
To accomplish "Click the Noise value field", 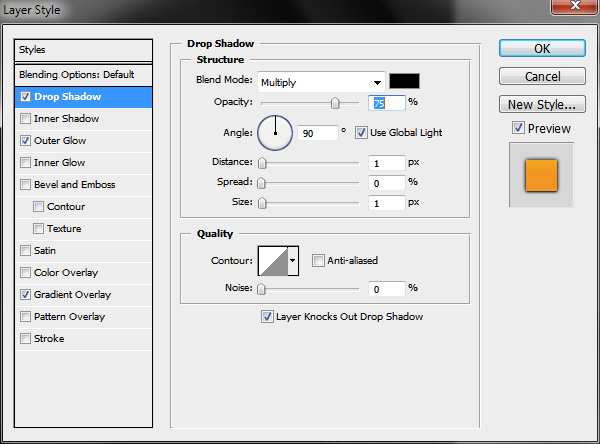I will point(386,289).
